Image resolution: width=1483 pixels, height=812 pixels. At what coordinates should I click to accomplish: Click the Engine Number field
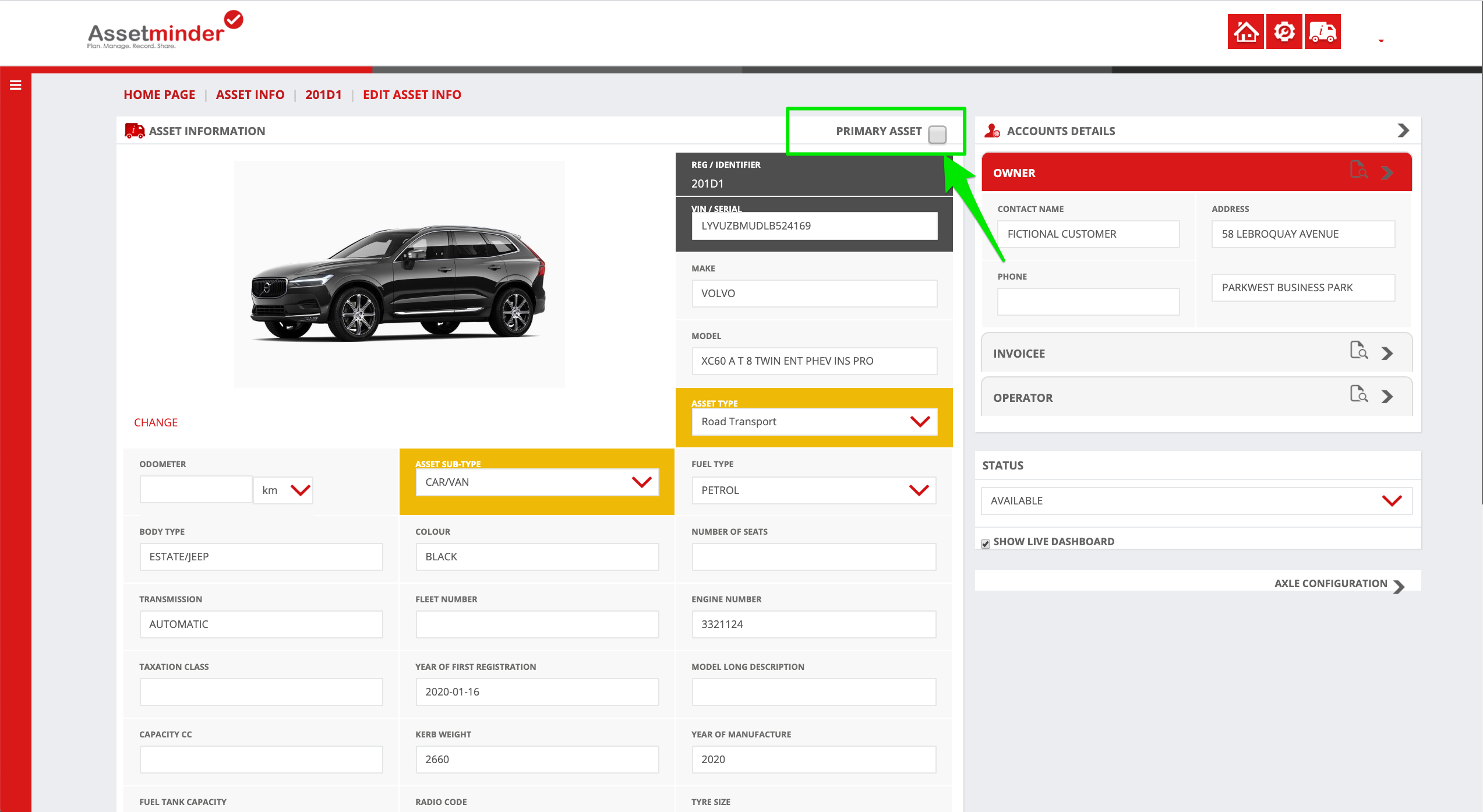pos(814,624)
